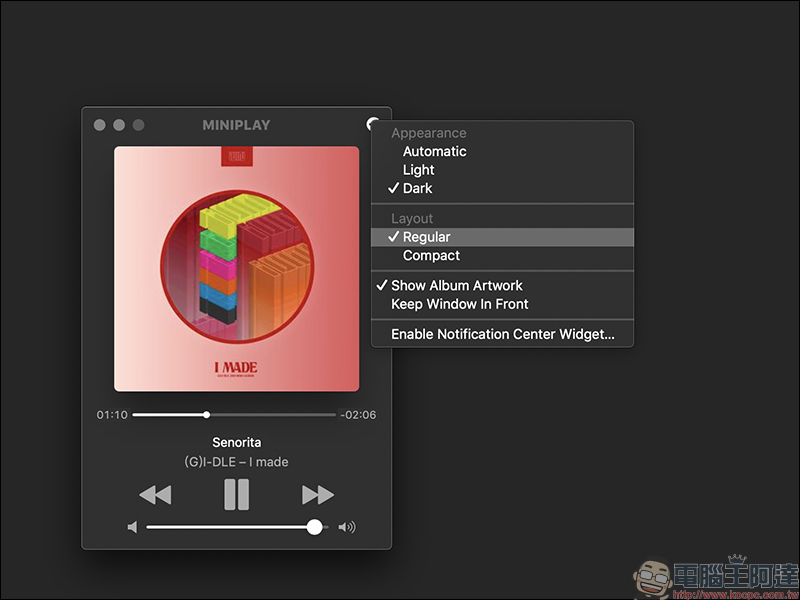Skip ahead with the fast-forward button
Screen dimensions: 800x600
(318, 495)
